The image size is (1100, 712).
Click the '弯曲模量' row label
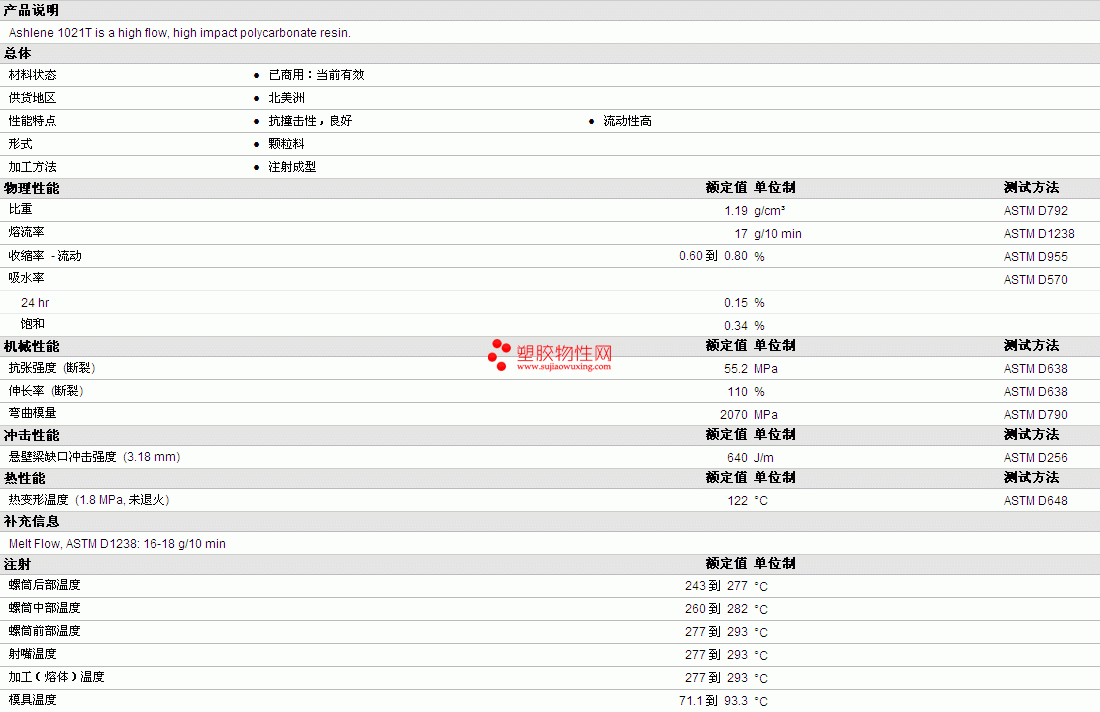coord(32,414)
